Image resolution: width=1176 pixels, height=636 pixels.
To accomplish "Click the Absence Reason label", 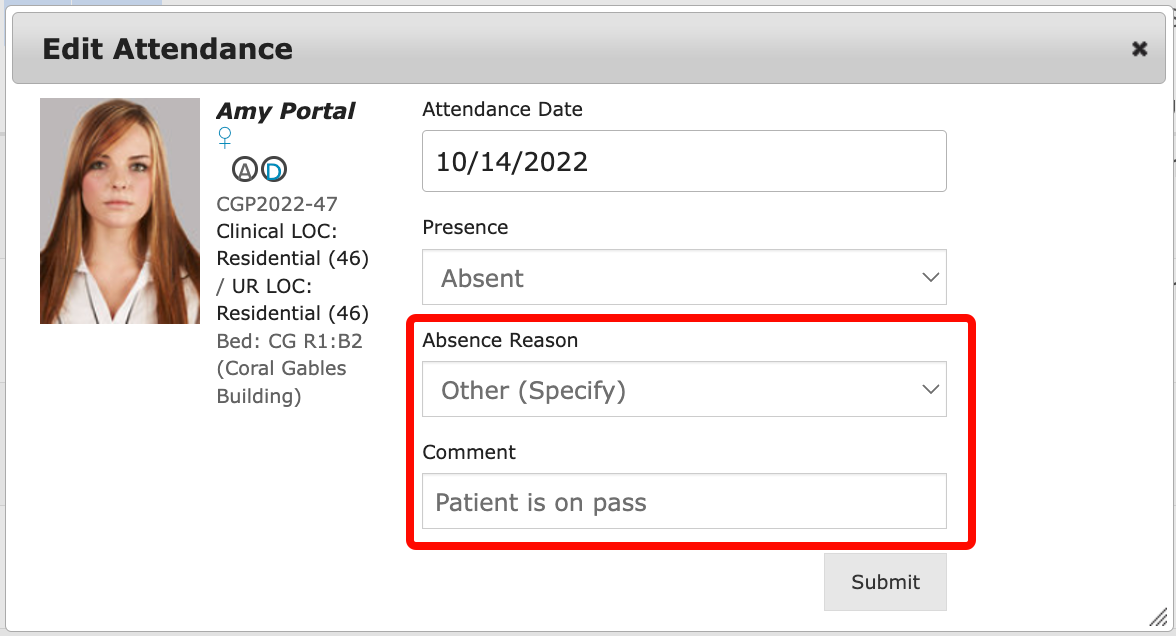I will pos(500,340).
